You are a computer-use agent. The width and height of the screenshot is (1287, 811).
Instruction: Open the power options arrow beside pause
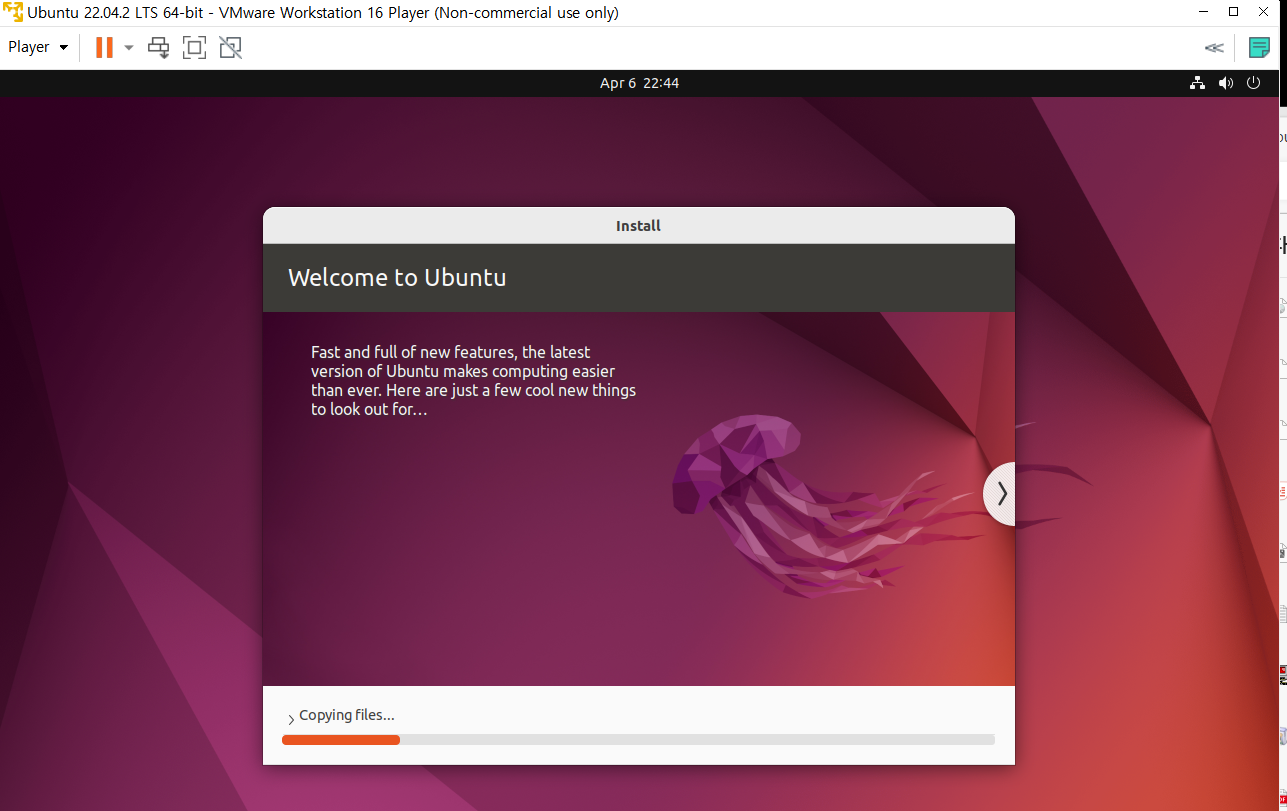coord(128,48)
